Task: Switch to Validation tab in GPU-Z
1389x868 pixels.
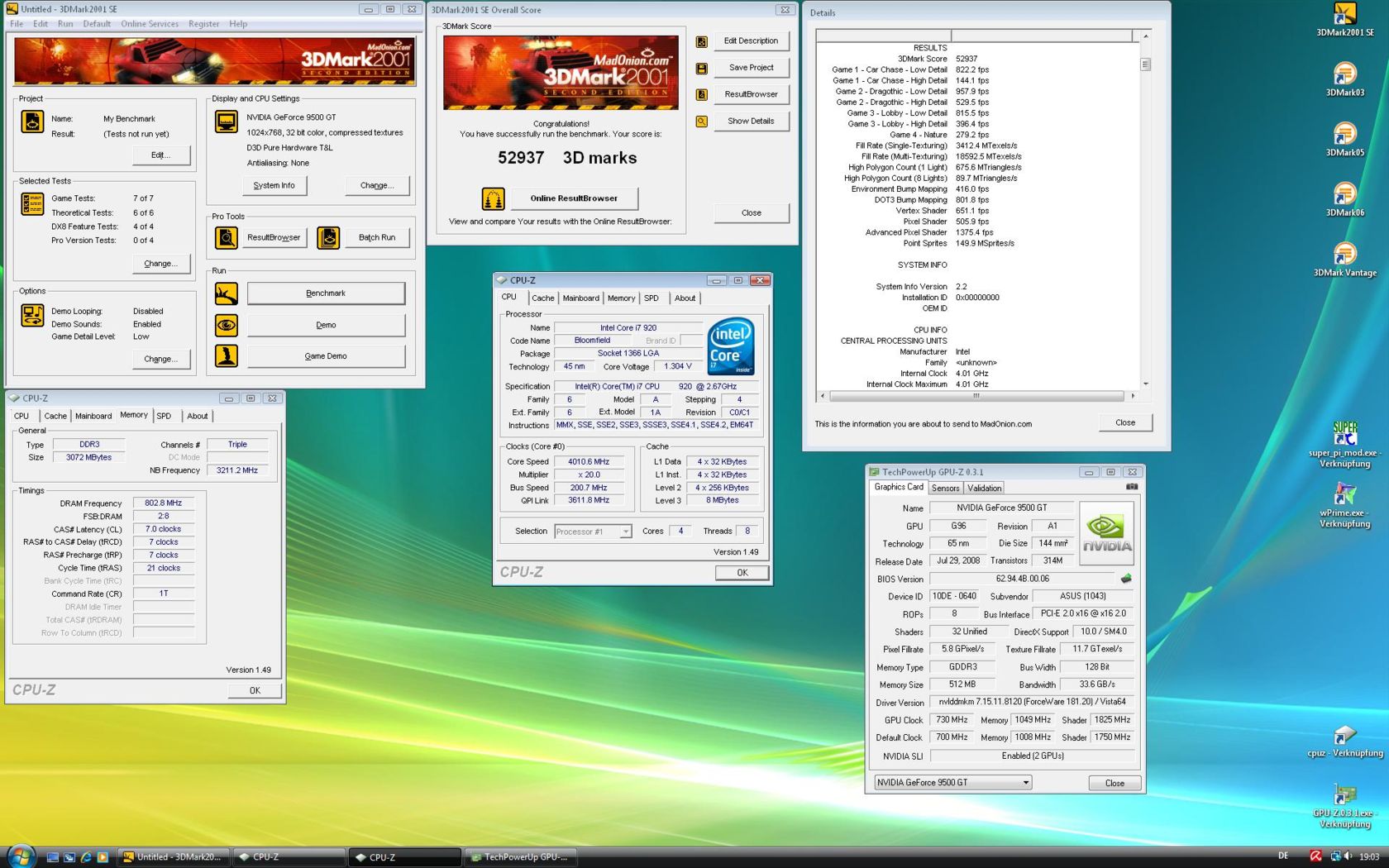Action: click(984, 489)
